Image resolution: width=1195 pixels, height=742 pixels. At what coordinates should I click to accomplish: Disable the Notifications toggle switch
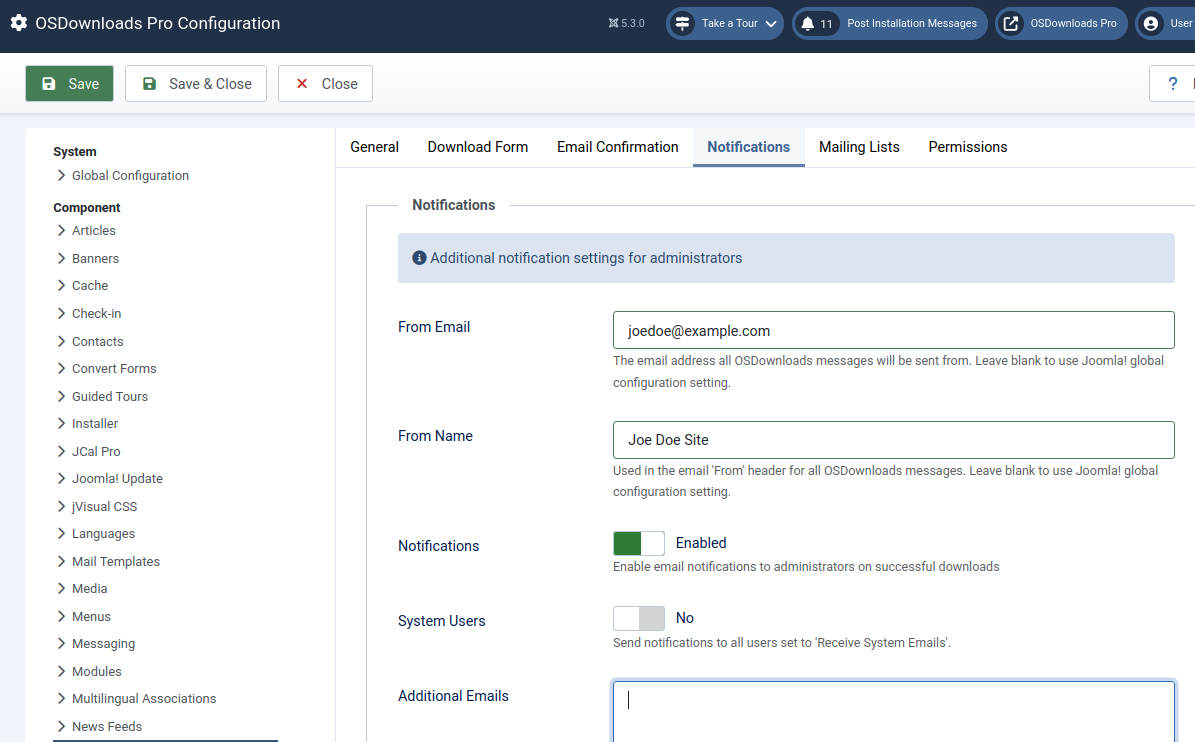point(639,543)
